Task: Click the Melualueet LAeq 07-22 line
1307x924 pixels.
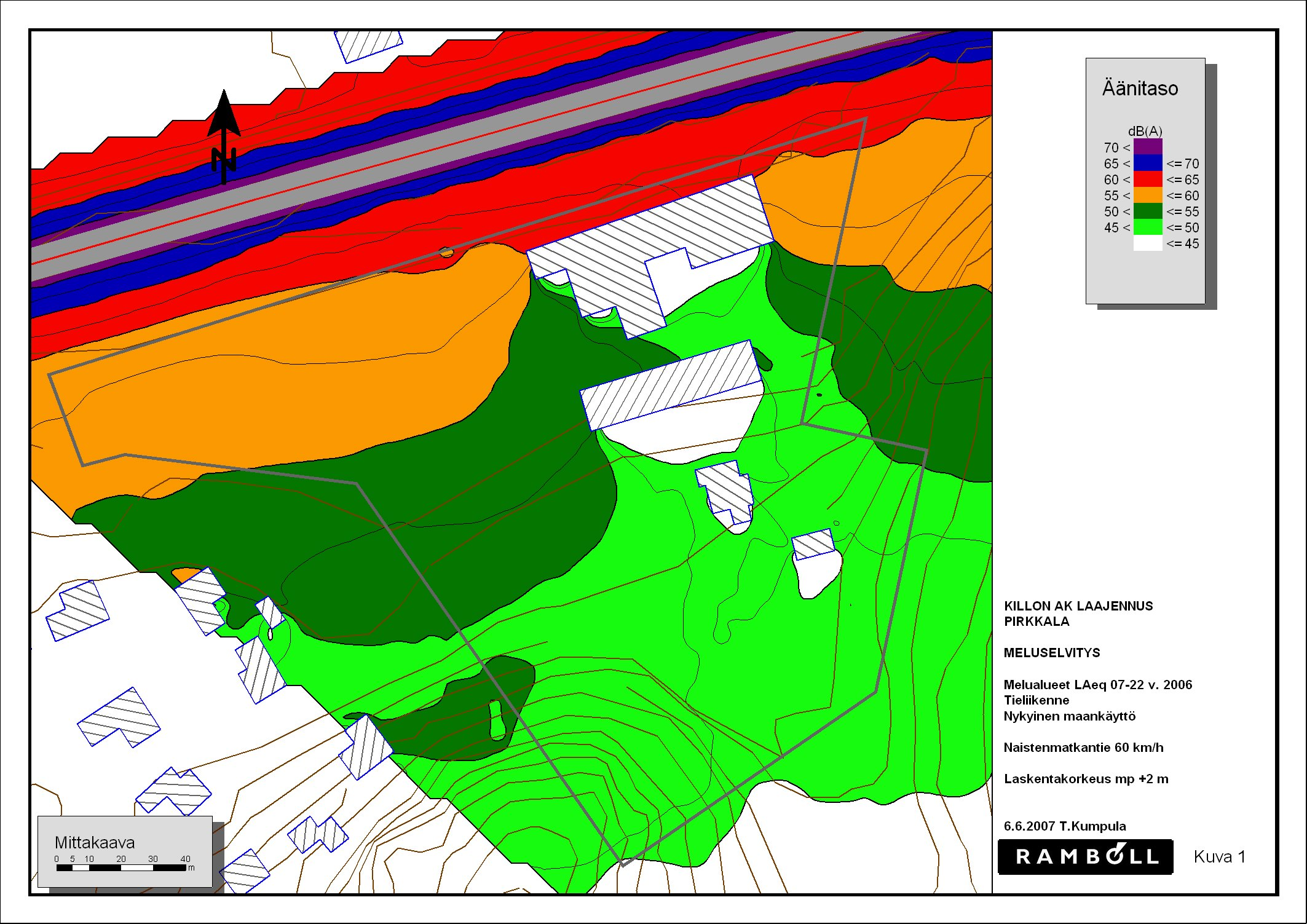Action: tap(1098, 684)
